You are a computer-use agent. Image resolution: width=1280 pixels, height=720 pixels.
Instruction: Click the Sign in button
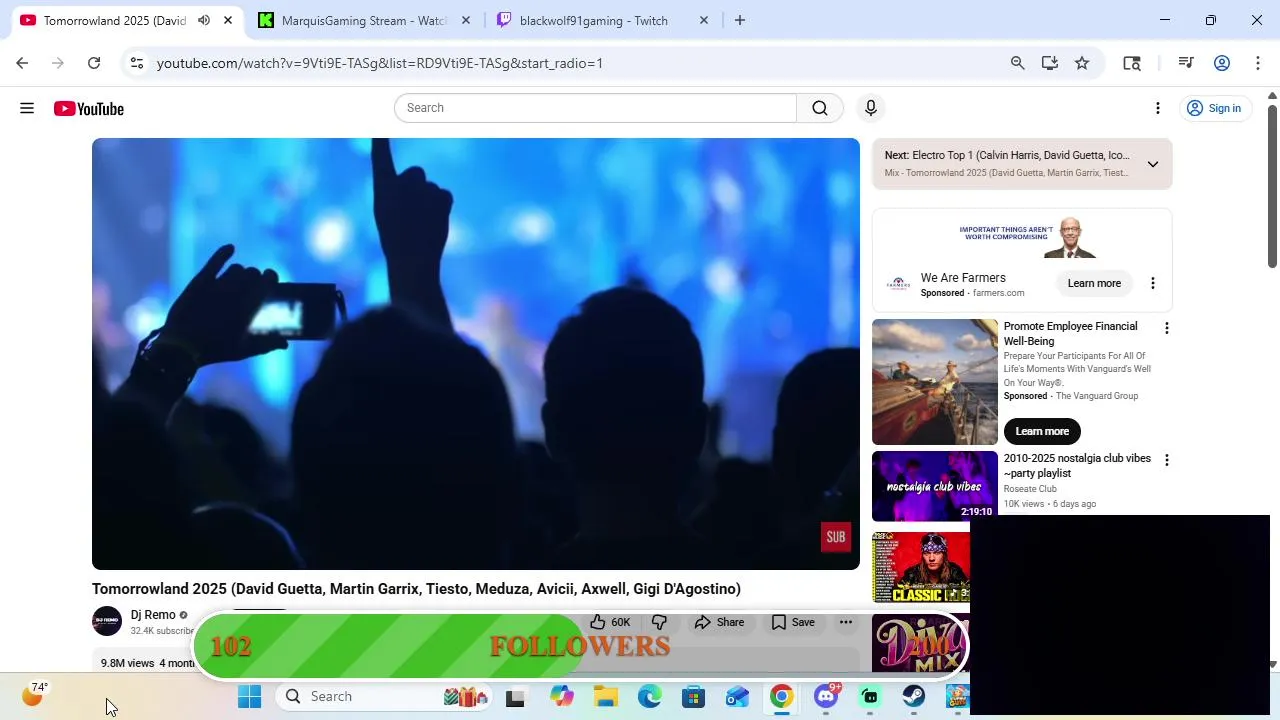pyautogui.click(x=1213, y=108)
